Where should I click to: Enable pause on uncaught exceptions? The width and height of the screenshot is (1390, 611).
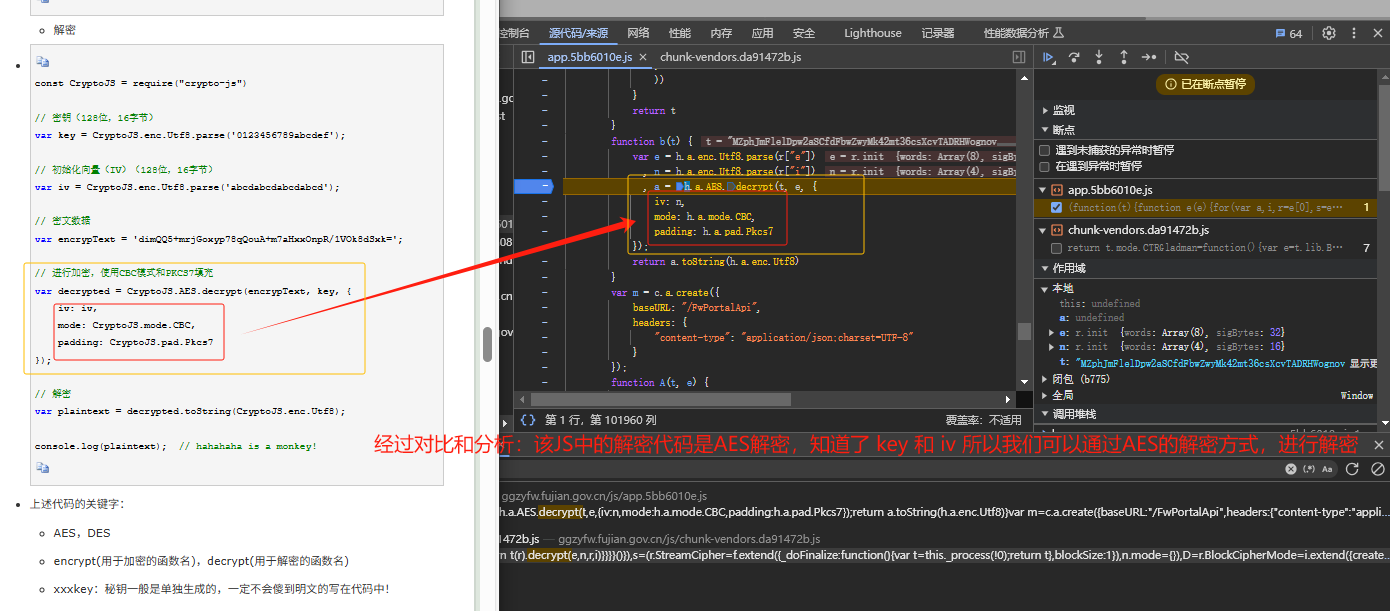pos(1045,150)
